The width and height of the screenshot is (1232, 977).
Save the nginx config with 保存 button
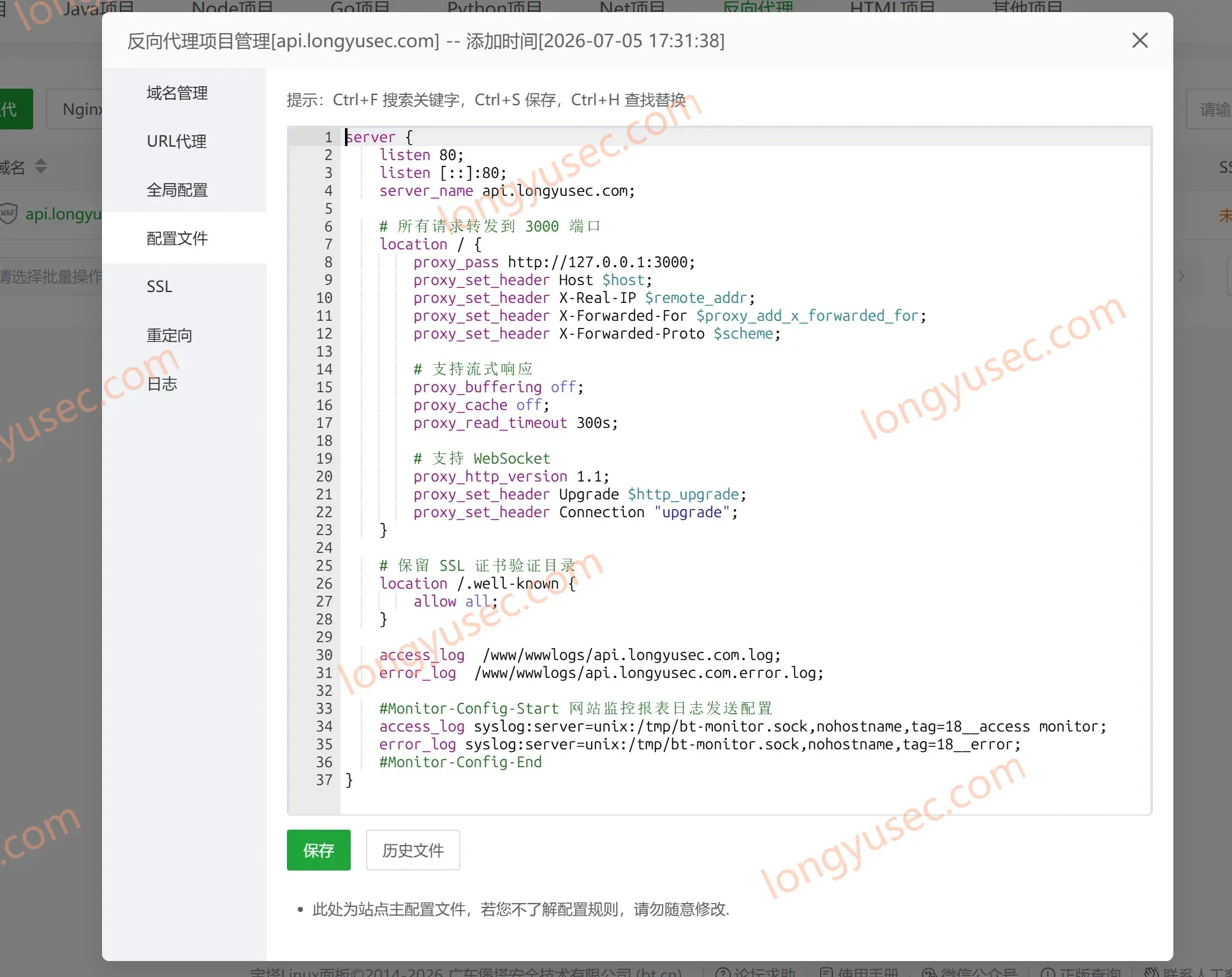(319, 850)
